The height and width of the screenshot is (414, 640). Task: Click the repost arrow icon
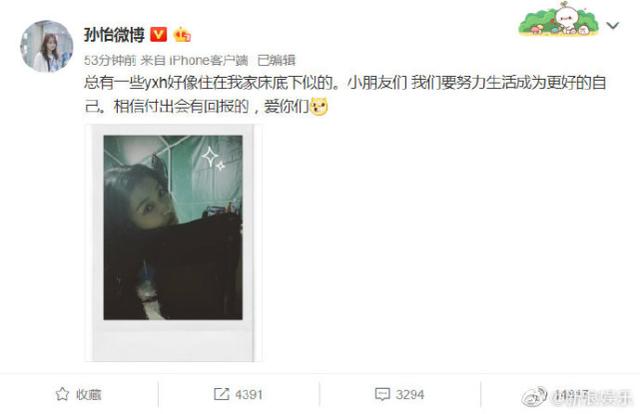(221, 394)
